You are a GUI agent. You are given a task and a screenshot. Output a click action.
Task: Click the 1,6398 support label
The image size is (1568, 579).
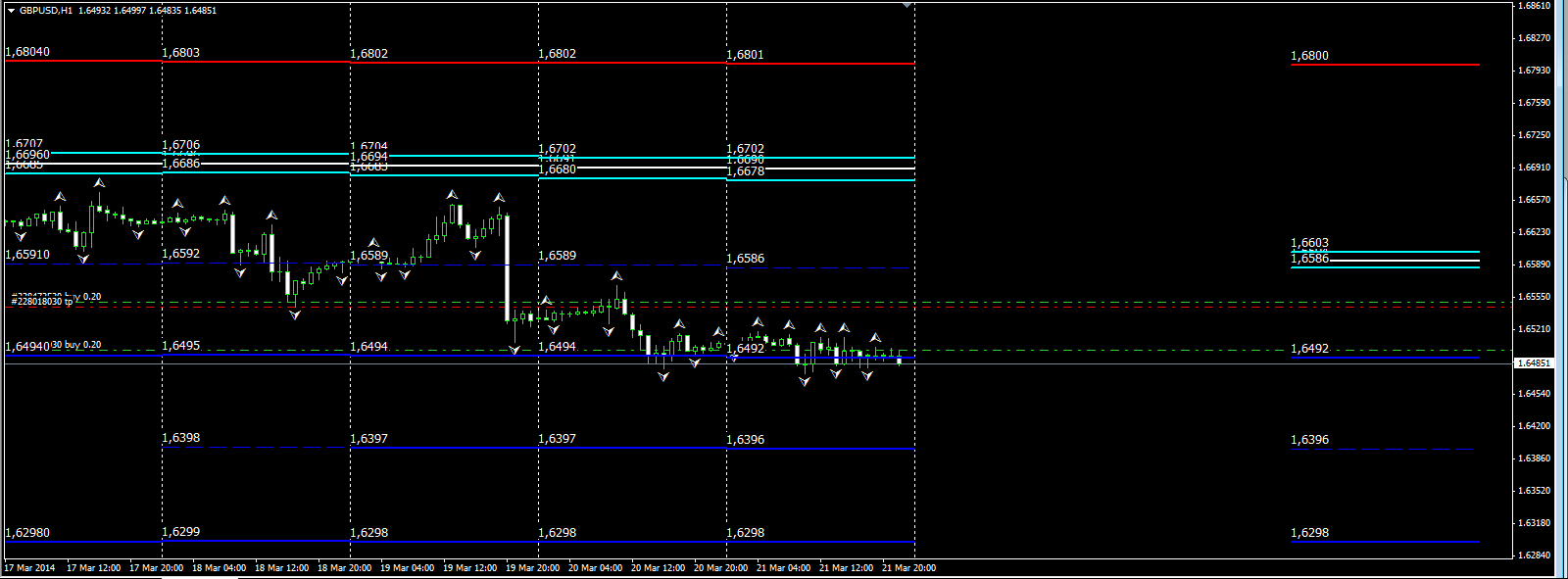pyautogui.click(x=180, y=438)
